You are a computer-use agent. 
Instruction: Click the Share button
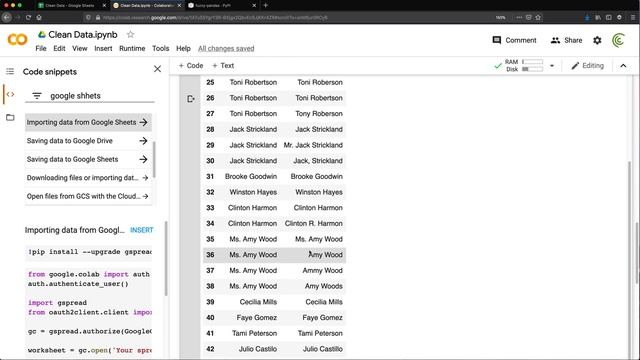tap(567, 40)
